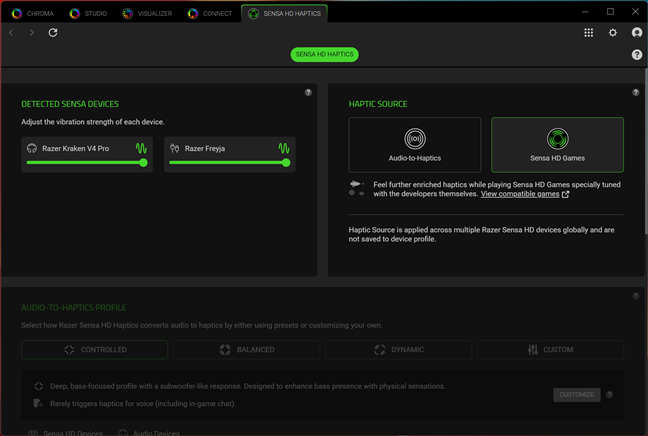Toggle haptic wave icon for Razer Freyja
Viewport: 648px width, 436px height.
coord(284,148)
